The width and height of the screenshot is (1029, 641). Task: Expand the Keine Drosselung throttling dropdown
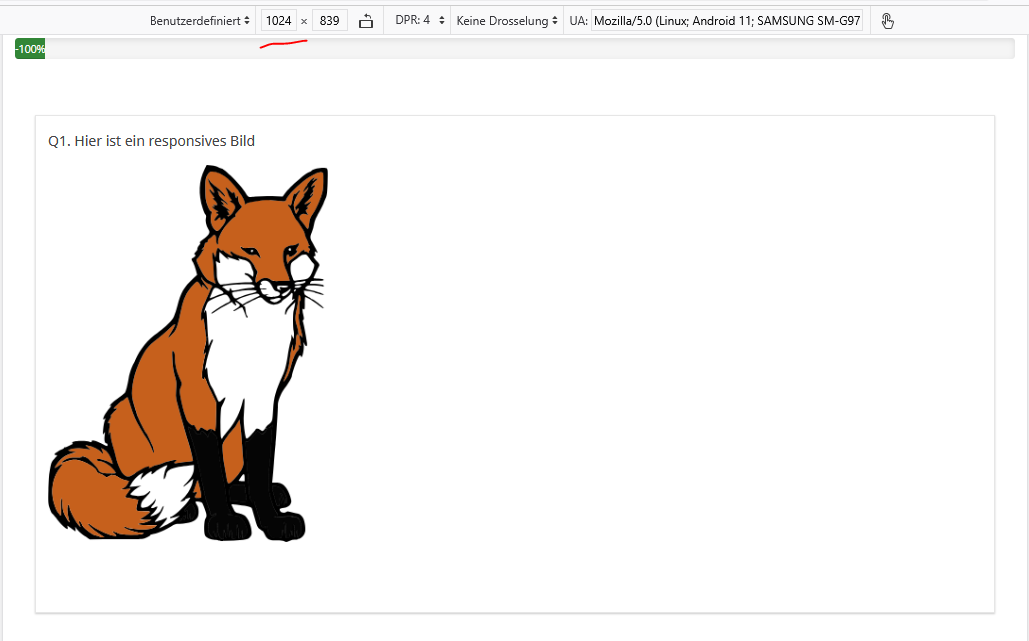[507, 21]
